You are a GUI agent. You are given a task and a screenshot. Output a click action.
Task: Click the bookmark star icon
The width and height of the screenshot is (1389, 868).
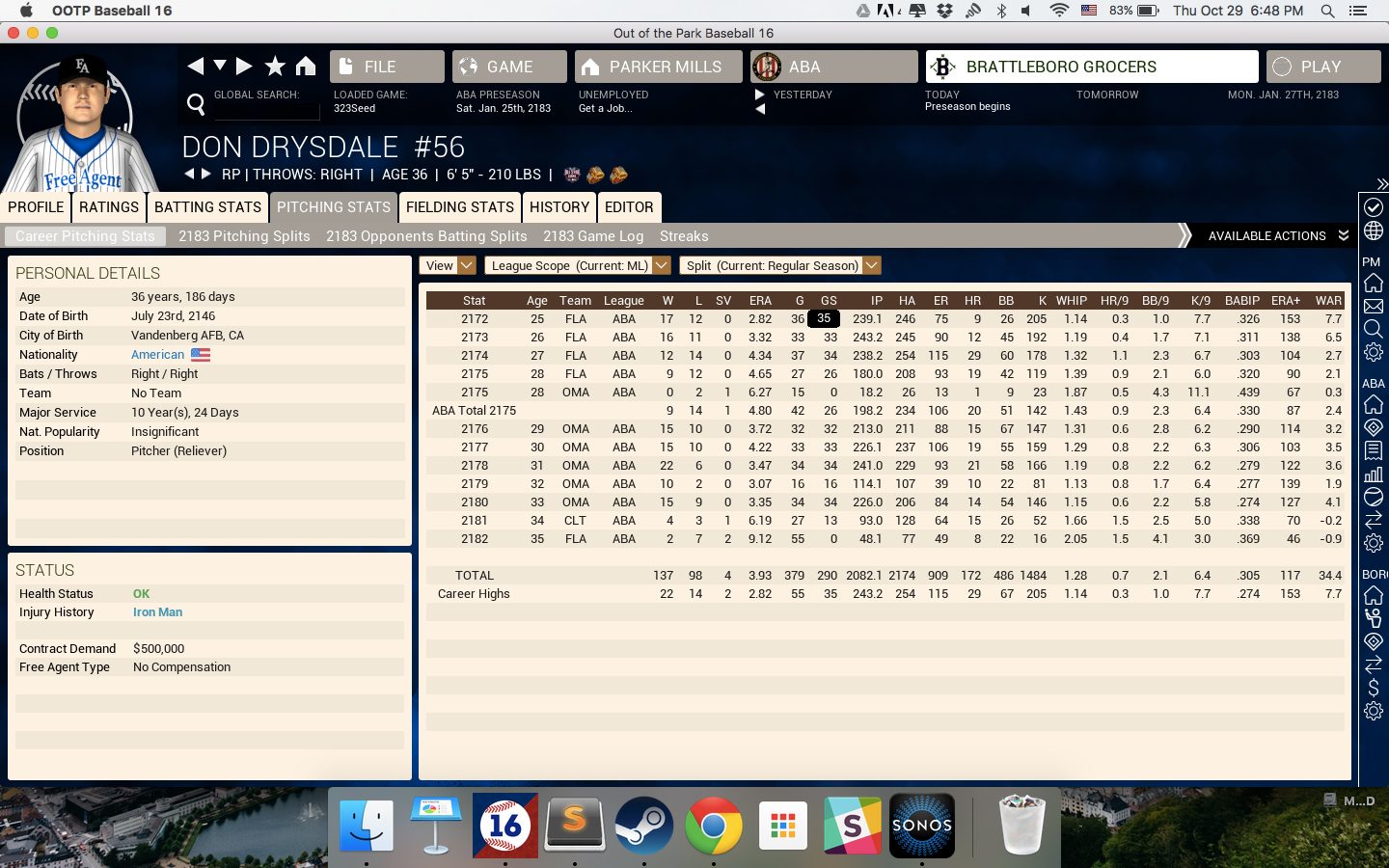point(275,66)
